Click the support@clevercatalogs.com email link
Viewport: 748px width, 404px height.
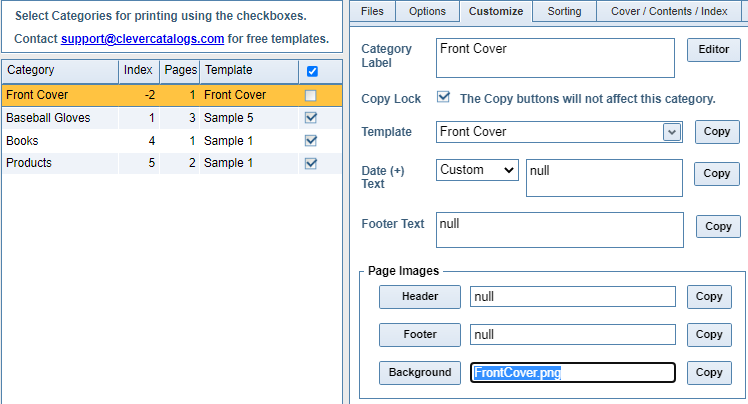click(143, 39)
